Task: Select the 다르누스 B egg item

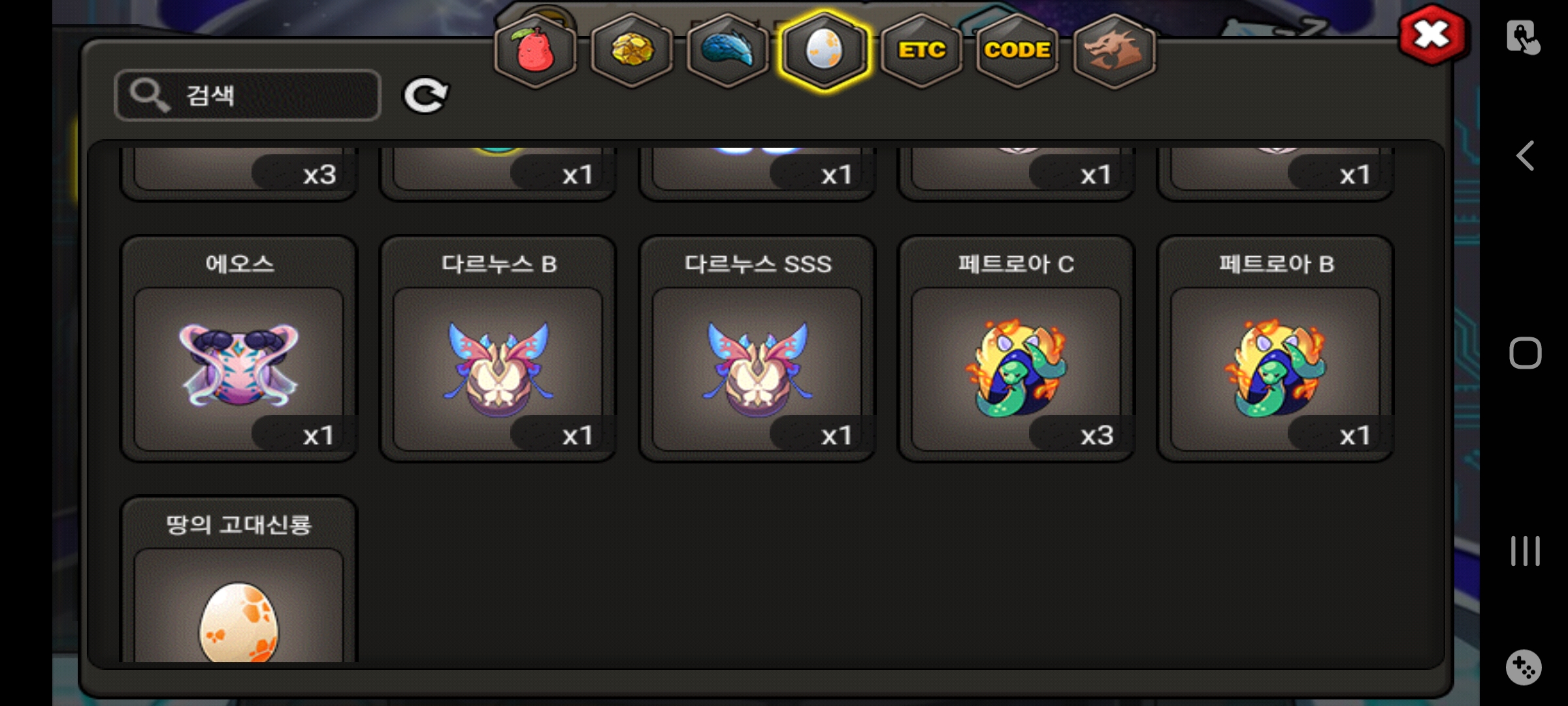Action: click(498, 348)
